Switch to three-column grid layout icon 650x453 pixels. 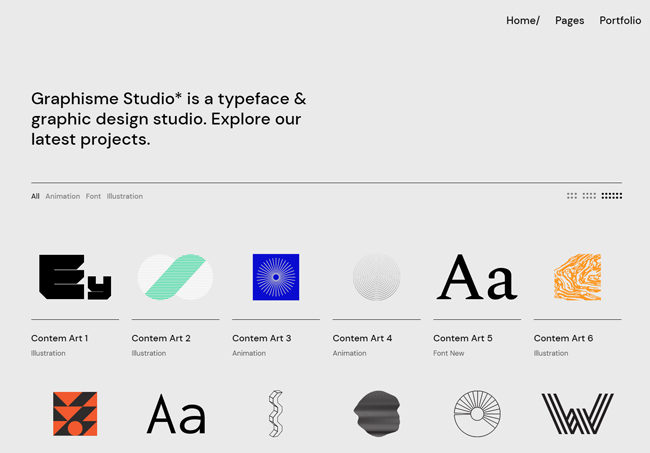[x=572, y=196]
